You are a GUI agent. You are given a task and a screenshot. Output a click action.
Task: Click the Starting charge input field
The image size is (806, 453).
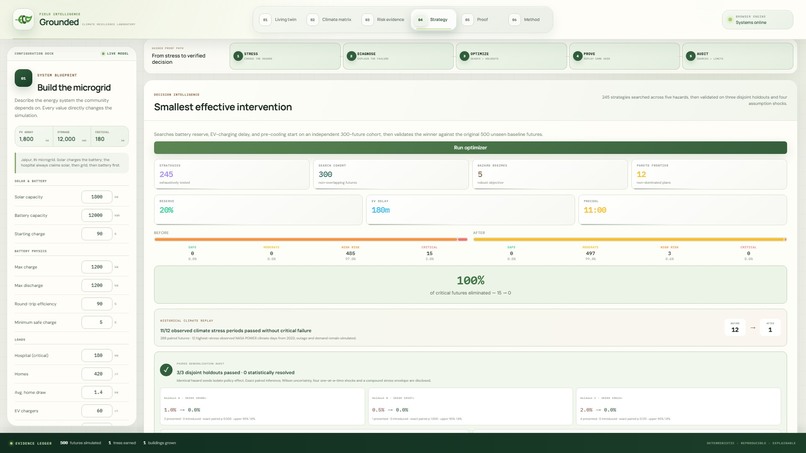(97, 234)
